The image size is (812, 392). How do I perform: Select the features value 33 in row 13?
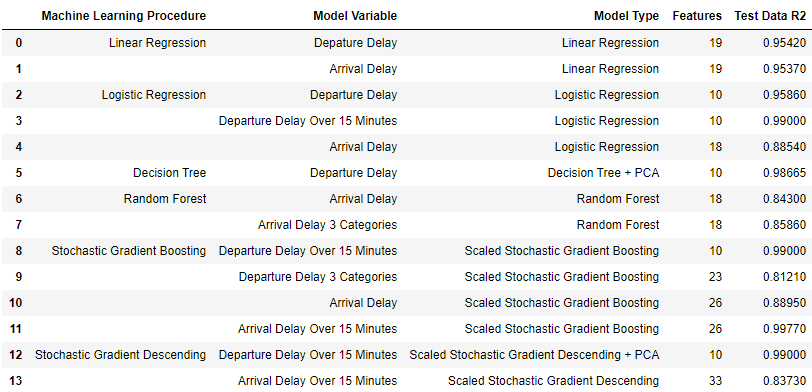pyautogui.click(x=715, y=381)
